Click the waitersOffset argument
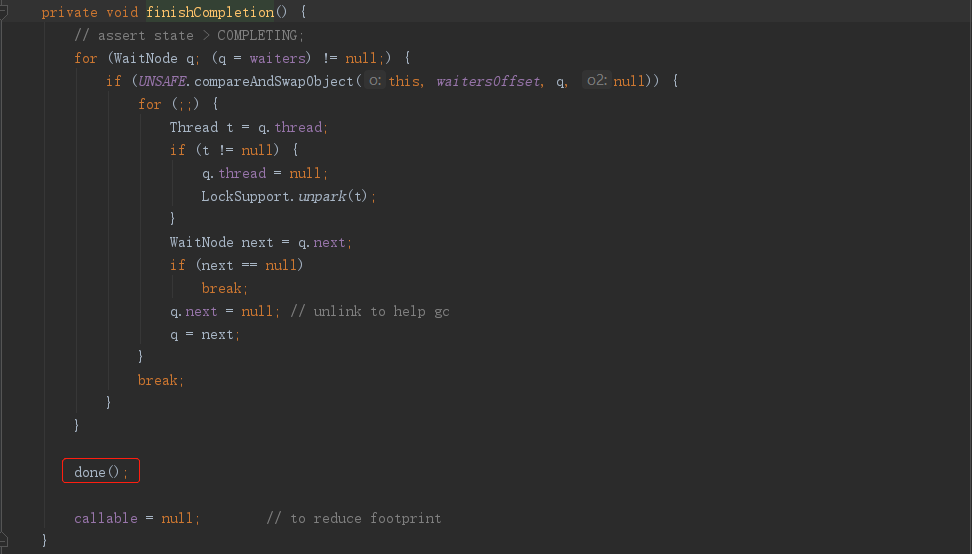The image size is (972, 554). [488, 81]
